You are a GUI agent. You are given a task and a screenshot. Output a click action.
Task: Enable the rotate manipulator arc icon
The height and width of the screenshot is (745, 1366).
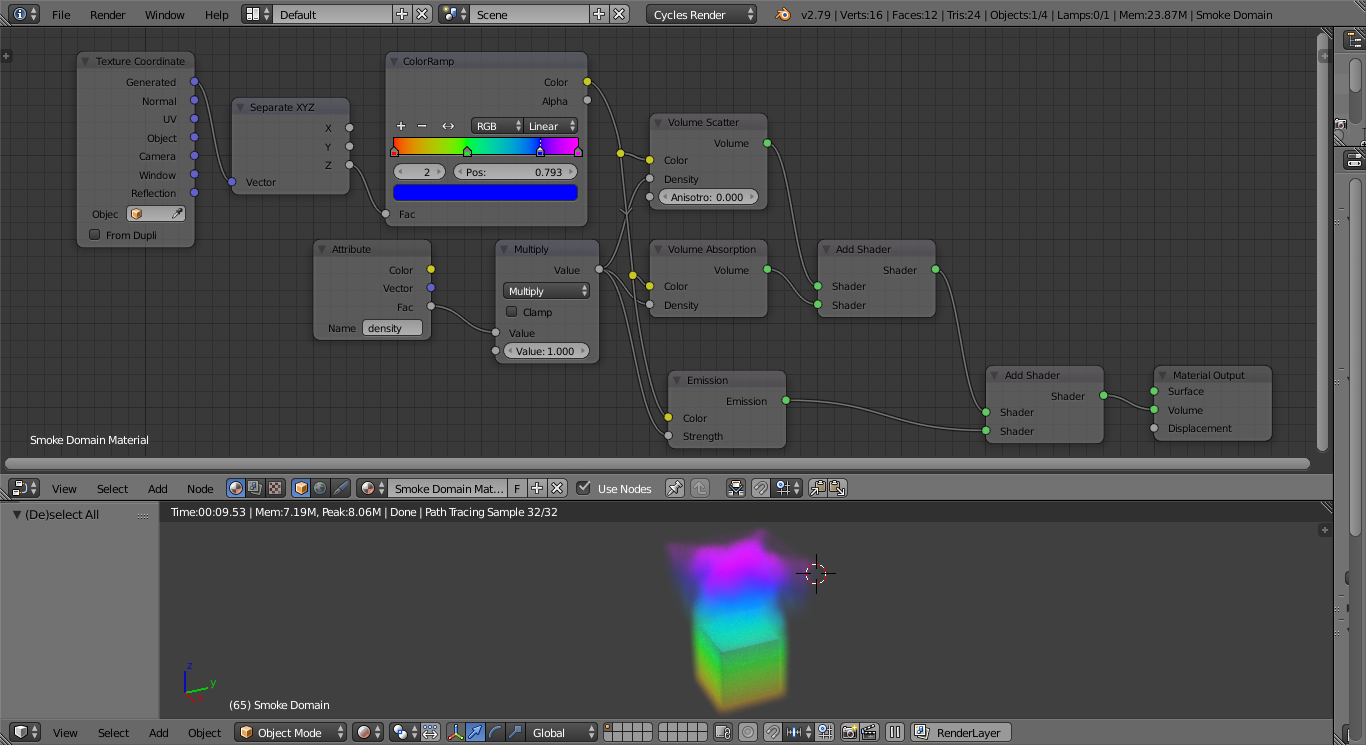(496, 732)
